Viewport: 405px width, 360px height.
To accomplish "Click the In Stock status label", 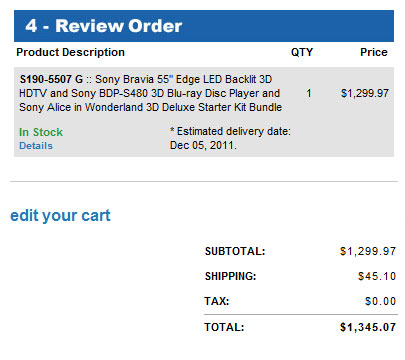I will pos(41,132).
